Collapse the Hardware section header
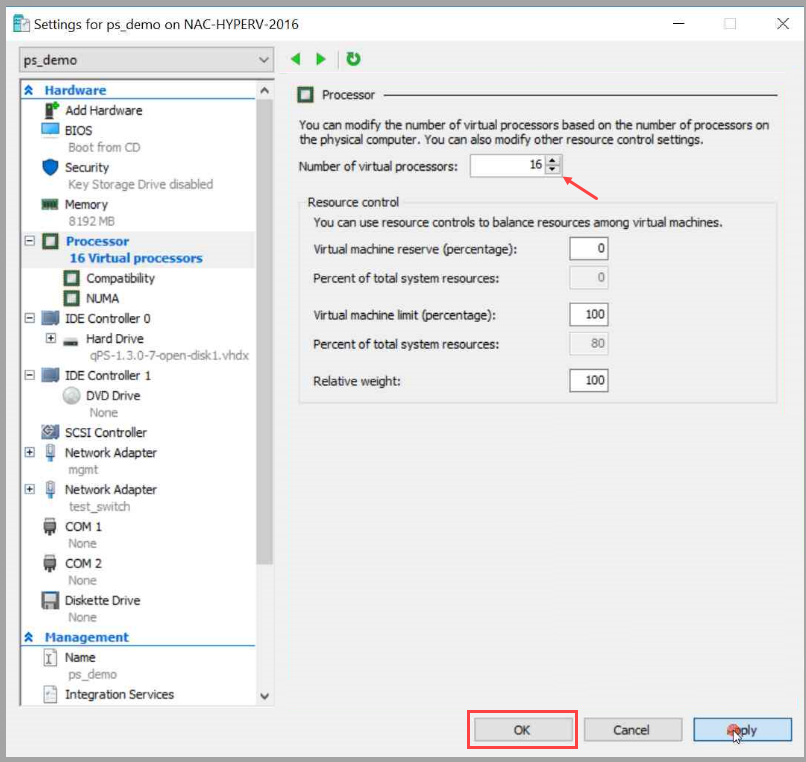 tap(29, 90)
